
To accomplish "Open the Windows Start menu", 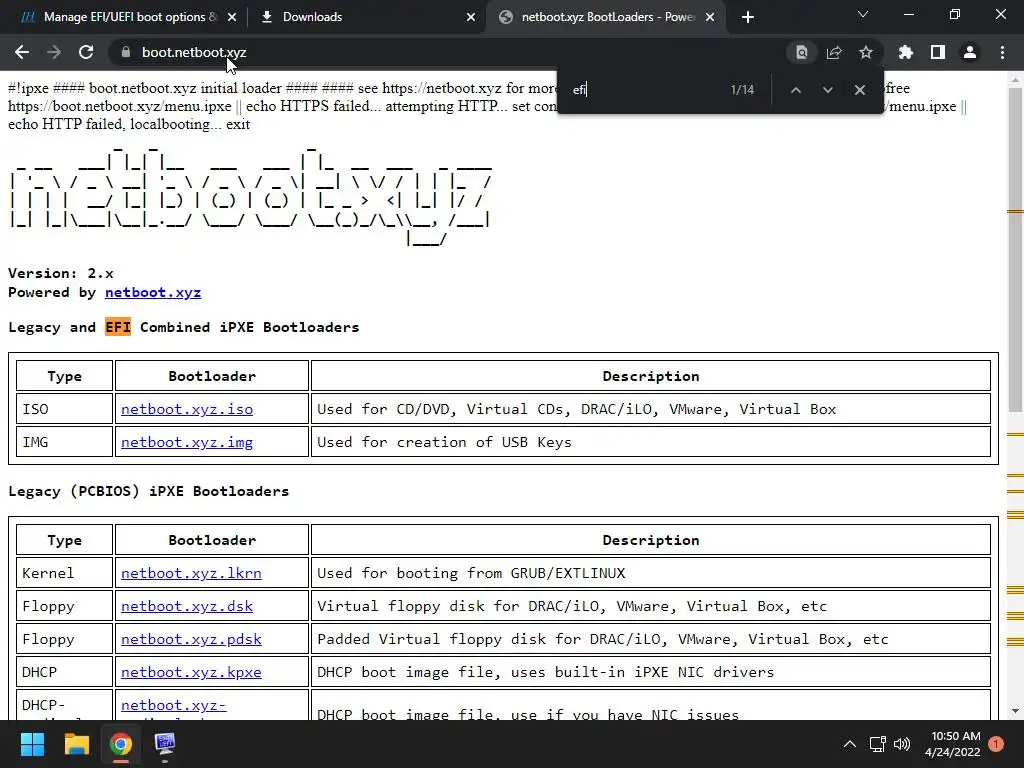I will pyautogui.click(x=32, y=744).
